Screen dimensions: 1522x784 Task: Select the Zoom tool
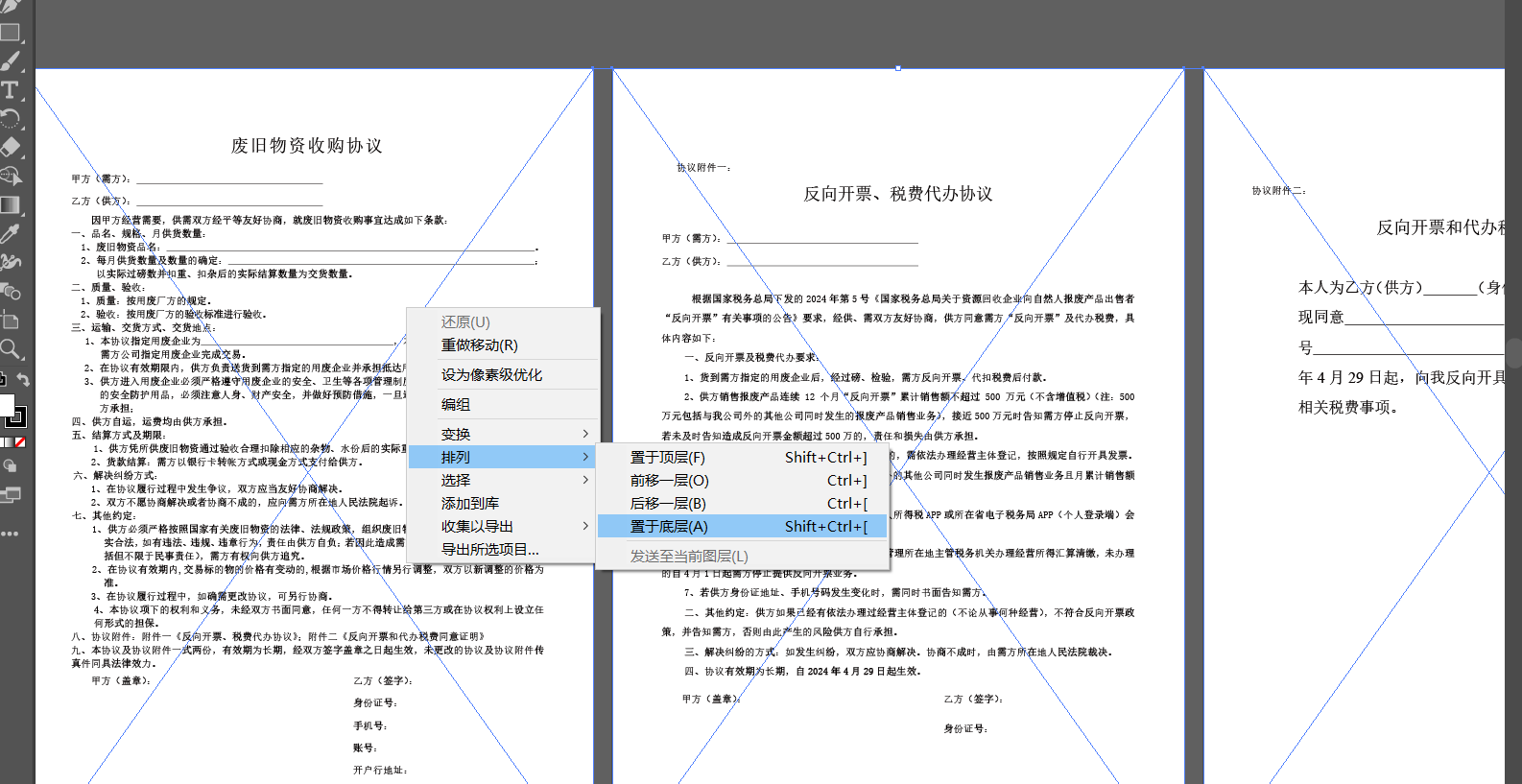[10, 348]
